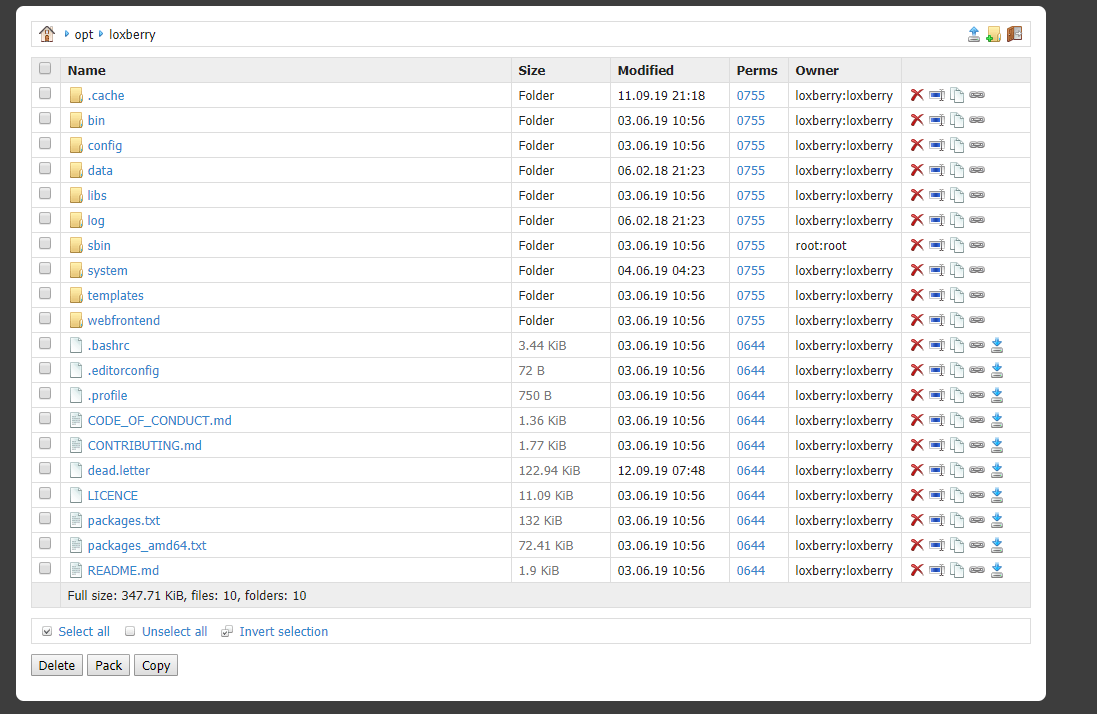Image resolution: width=1097 pixels, height=714 pixels.
Task: Open the CONTRIBUTING.md file
Action: (144, 445)
